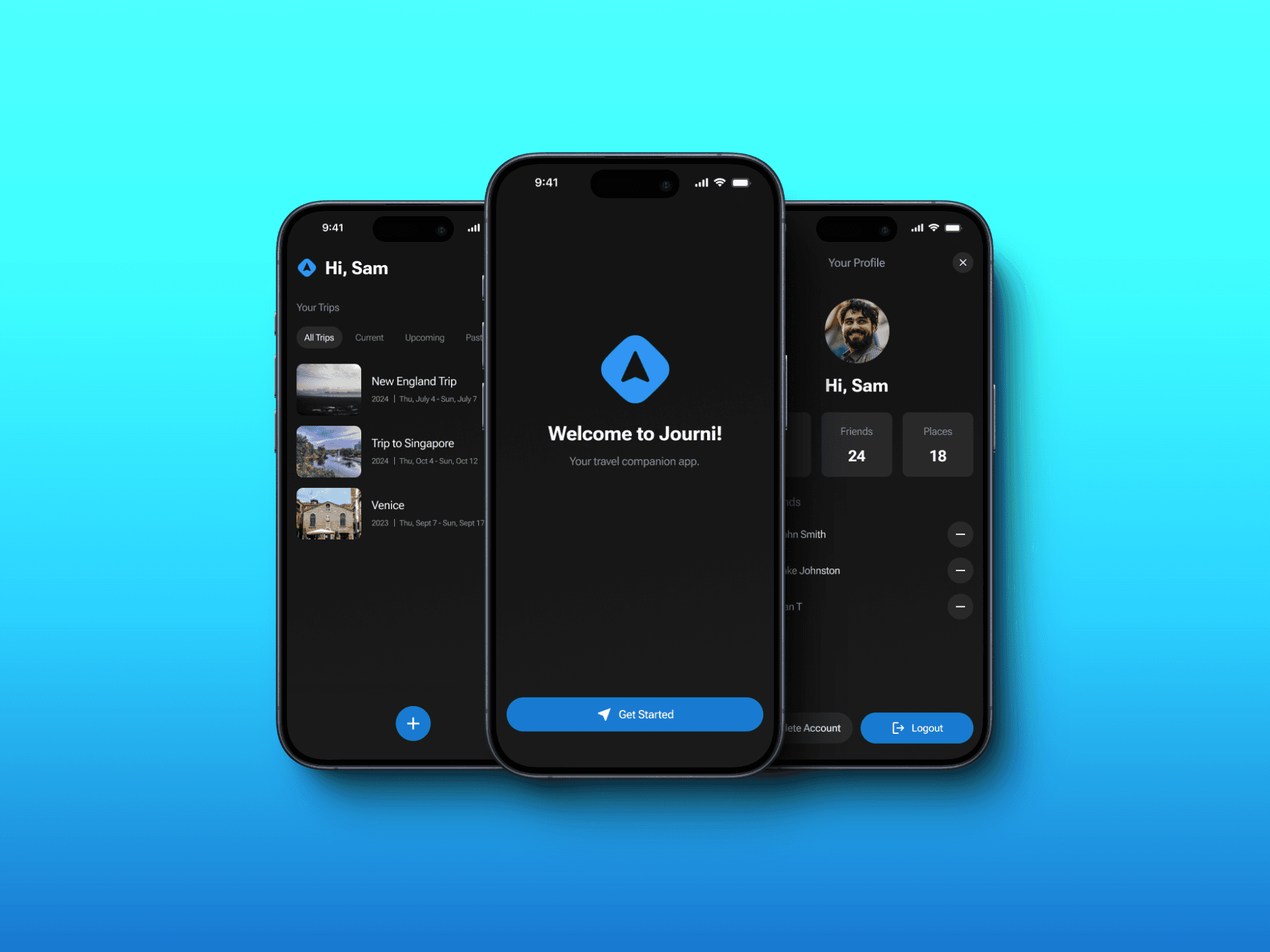Select the Upcoming trips tab
The height and width of the screenshot is (952, 1270).
pos(424,337)
